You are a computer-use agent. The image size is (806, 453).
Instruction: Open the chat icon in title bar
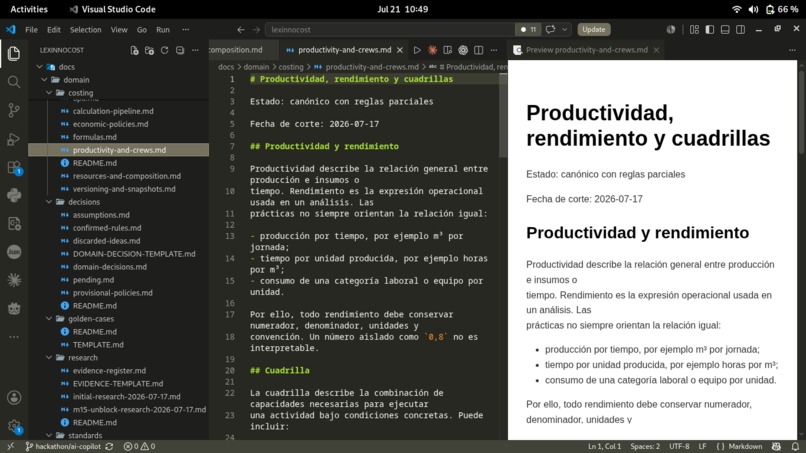click(551, 29)
